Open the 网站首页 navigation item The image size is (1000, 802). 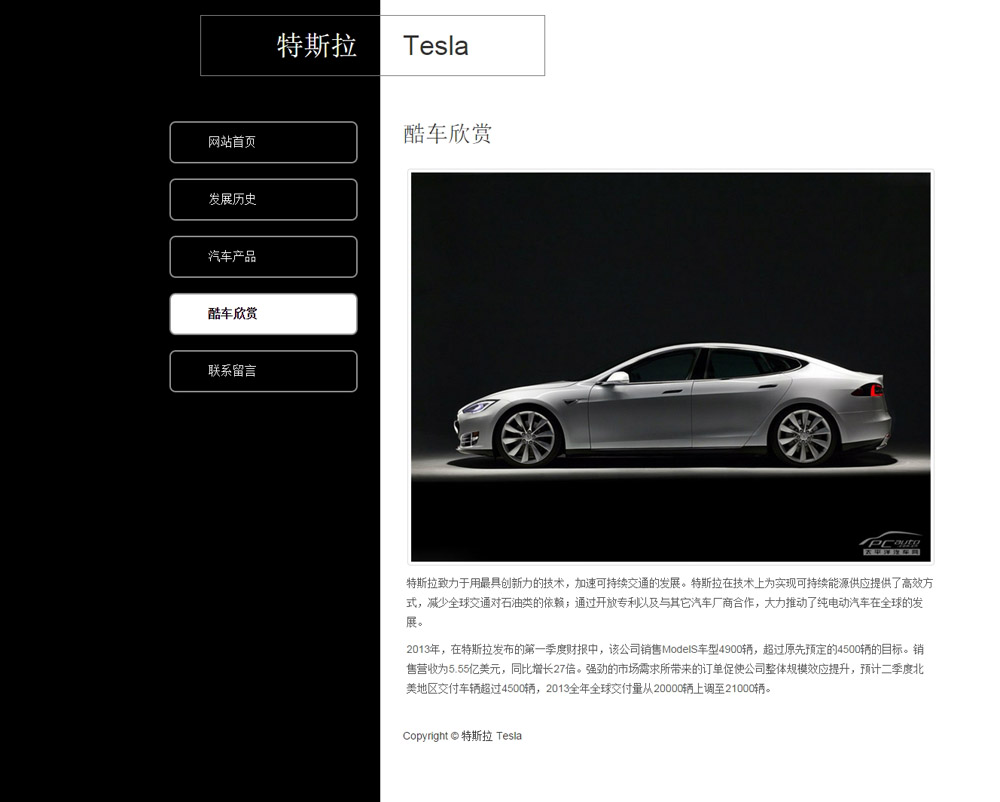(263, 142)
